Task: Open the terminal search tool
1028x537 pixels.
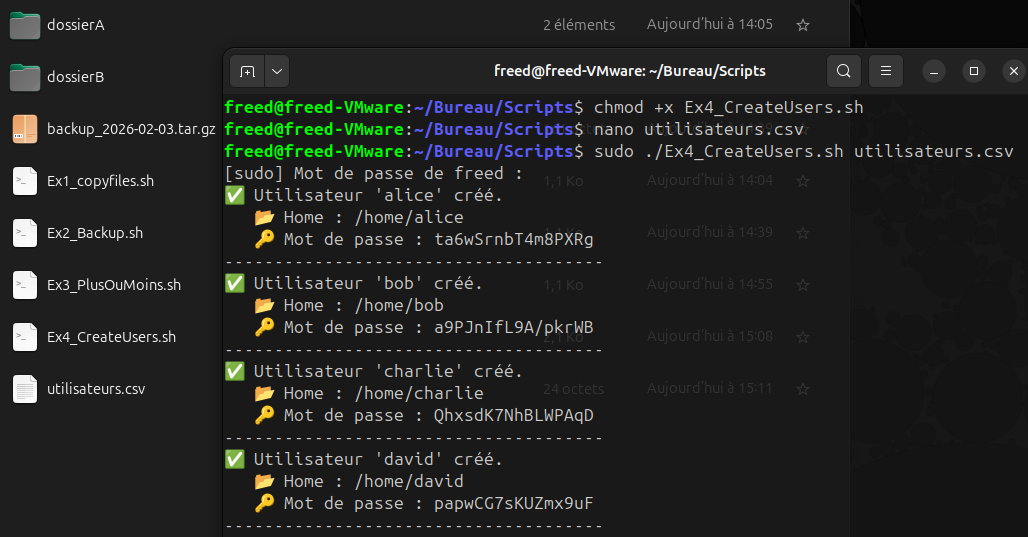Action: click(x=844, y=71)
